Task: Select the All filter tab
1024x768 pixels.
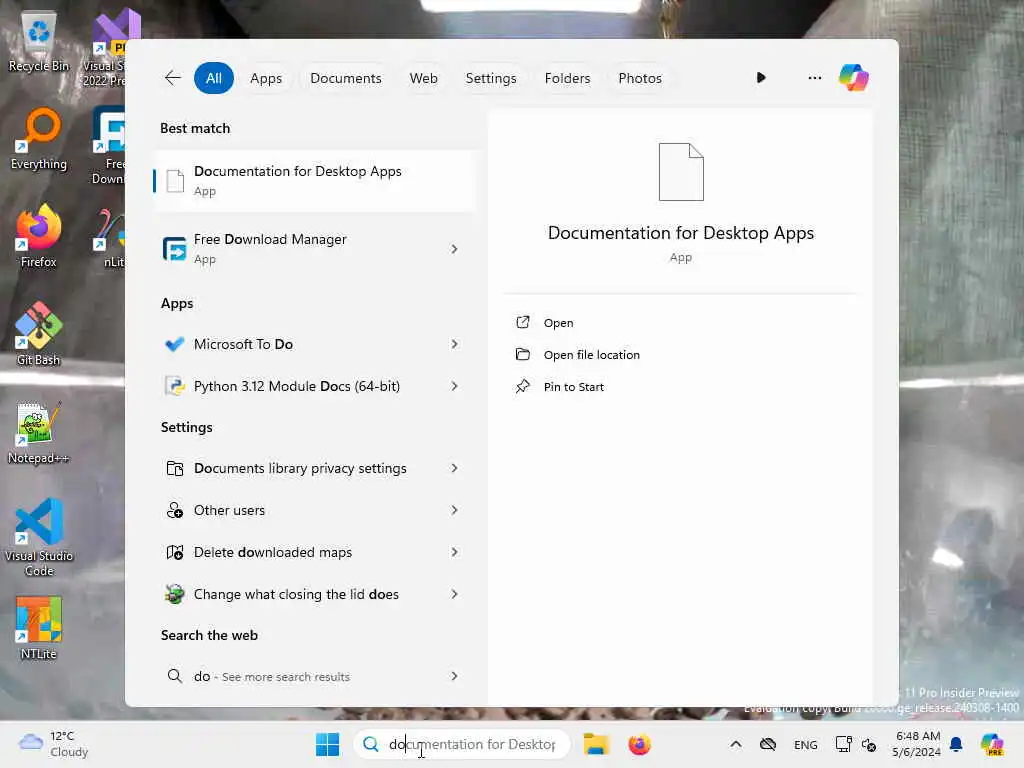Action: [x=214, y=78]
